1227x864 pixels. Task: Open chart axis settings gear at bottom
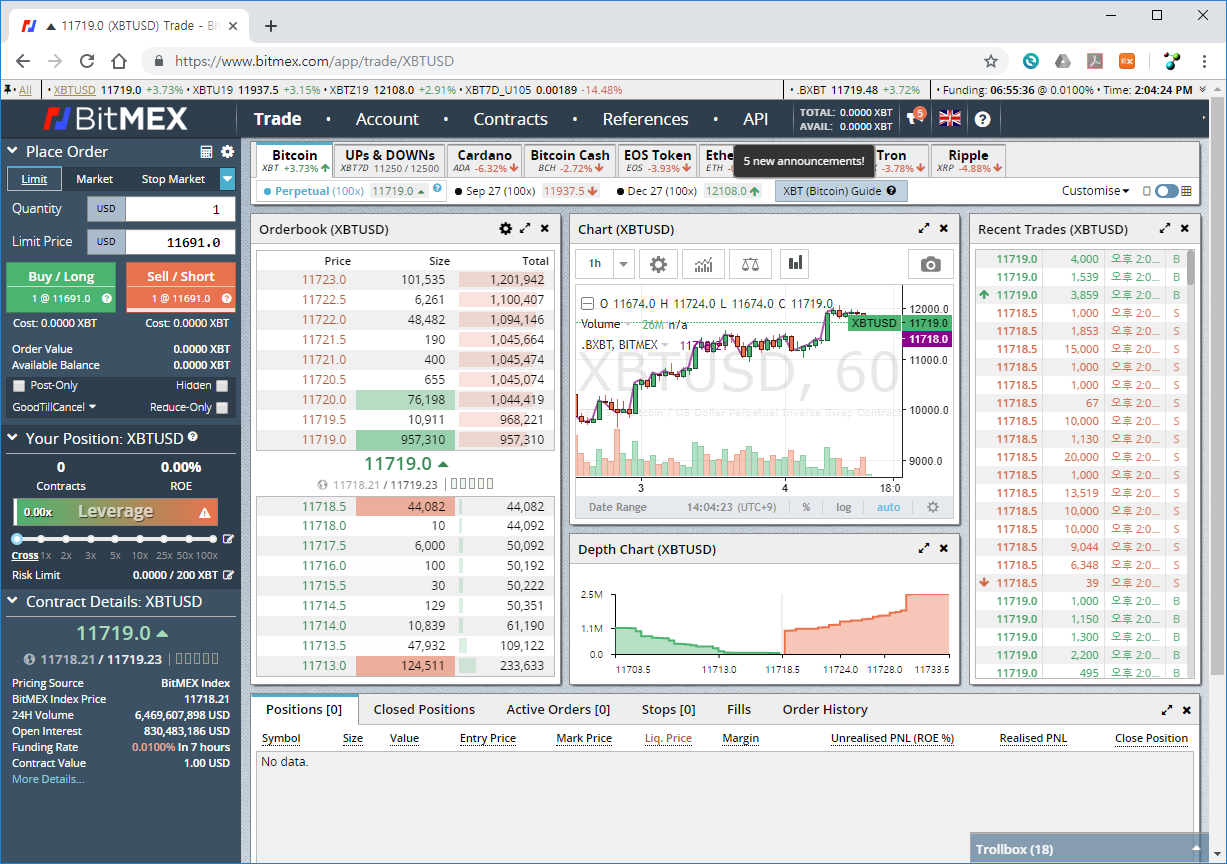933,507
